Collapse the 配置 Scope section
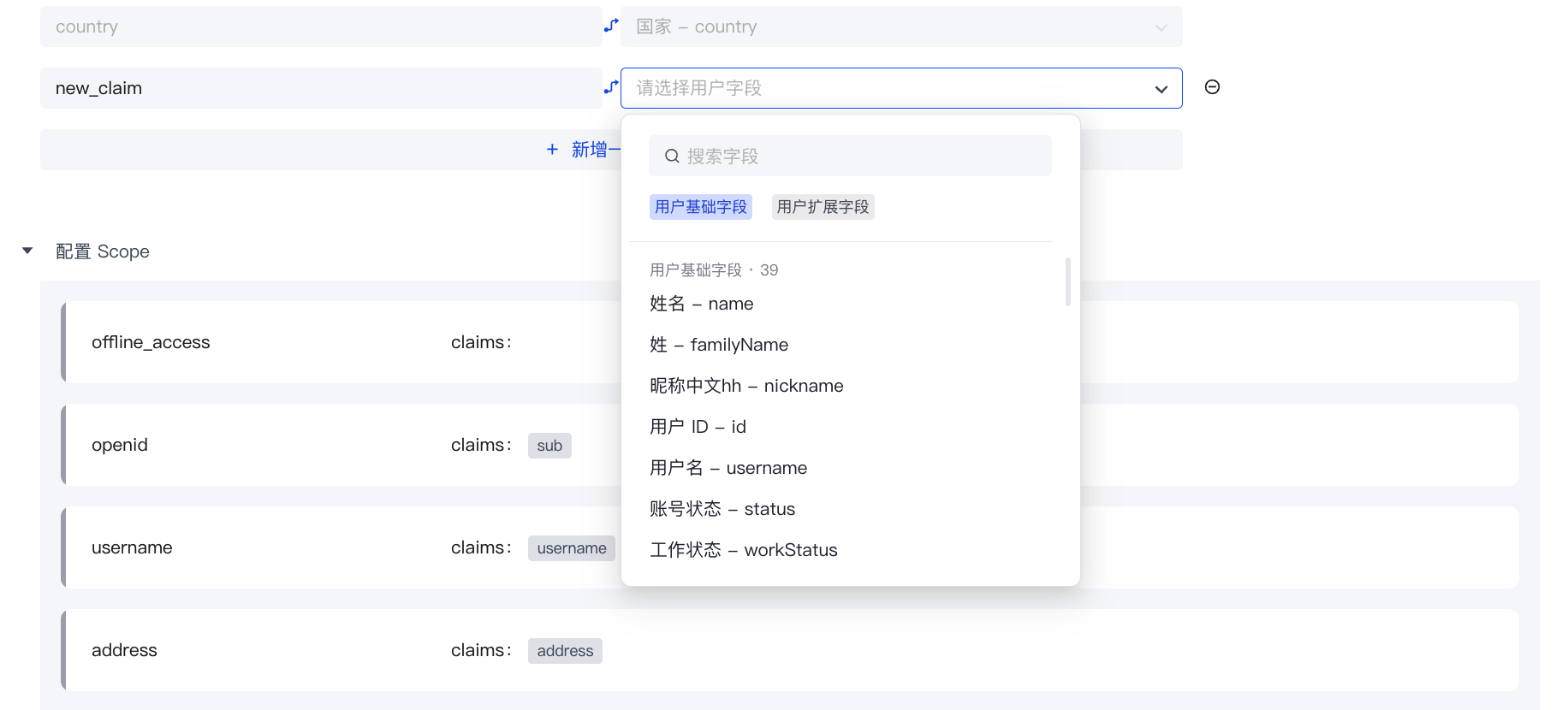1568x710 pixels. click(27, 251)
